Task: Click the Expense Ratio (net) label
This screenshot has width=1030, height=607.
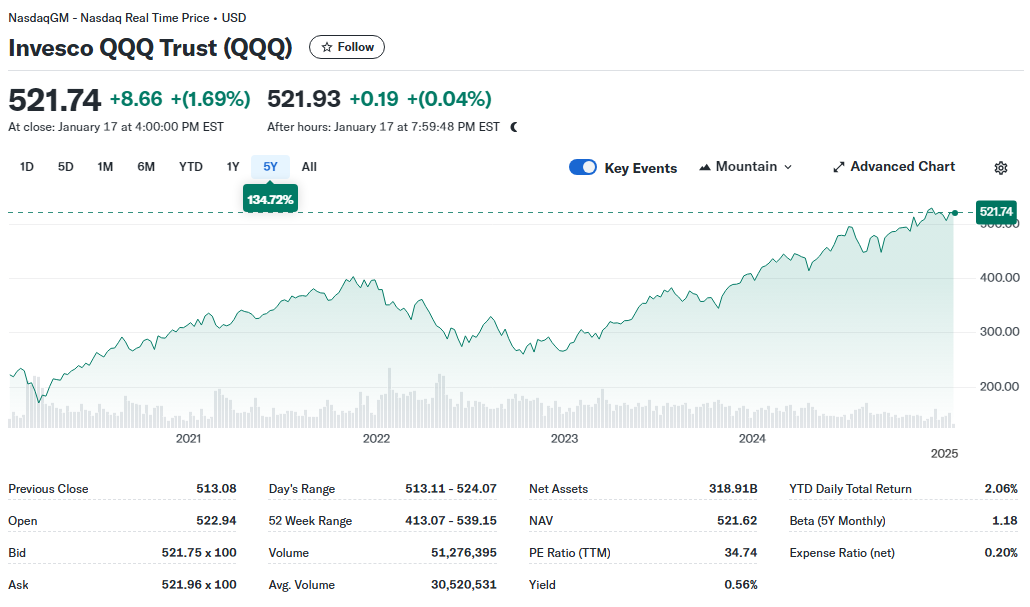Action: click(x=842, y=553)
